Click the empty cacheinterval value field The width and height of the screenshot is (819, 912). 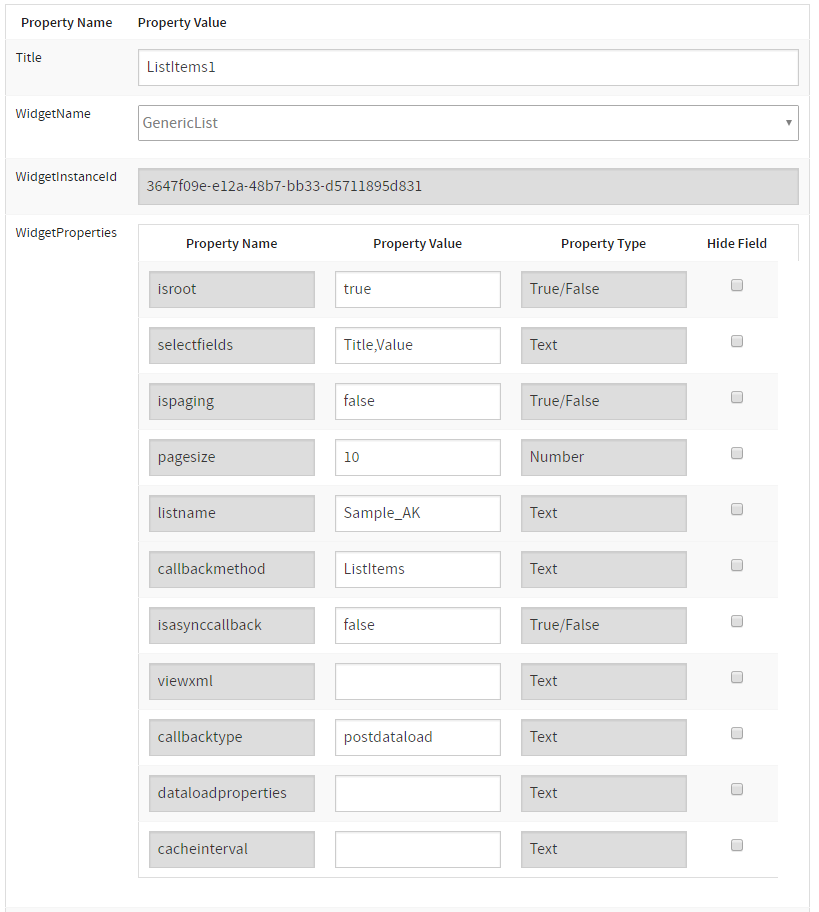(x=417, y=849)
